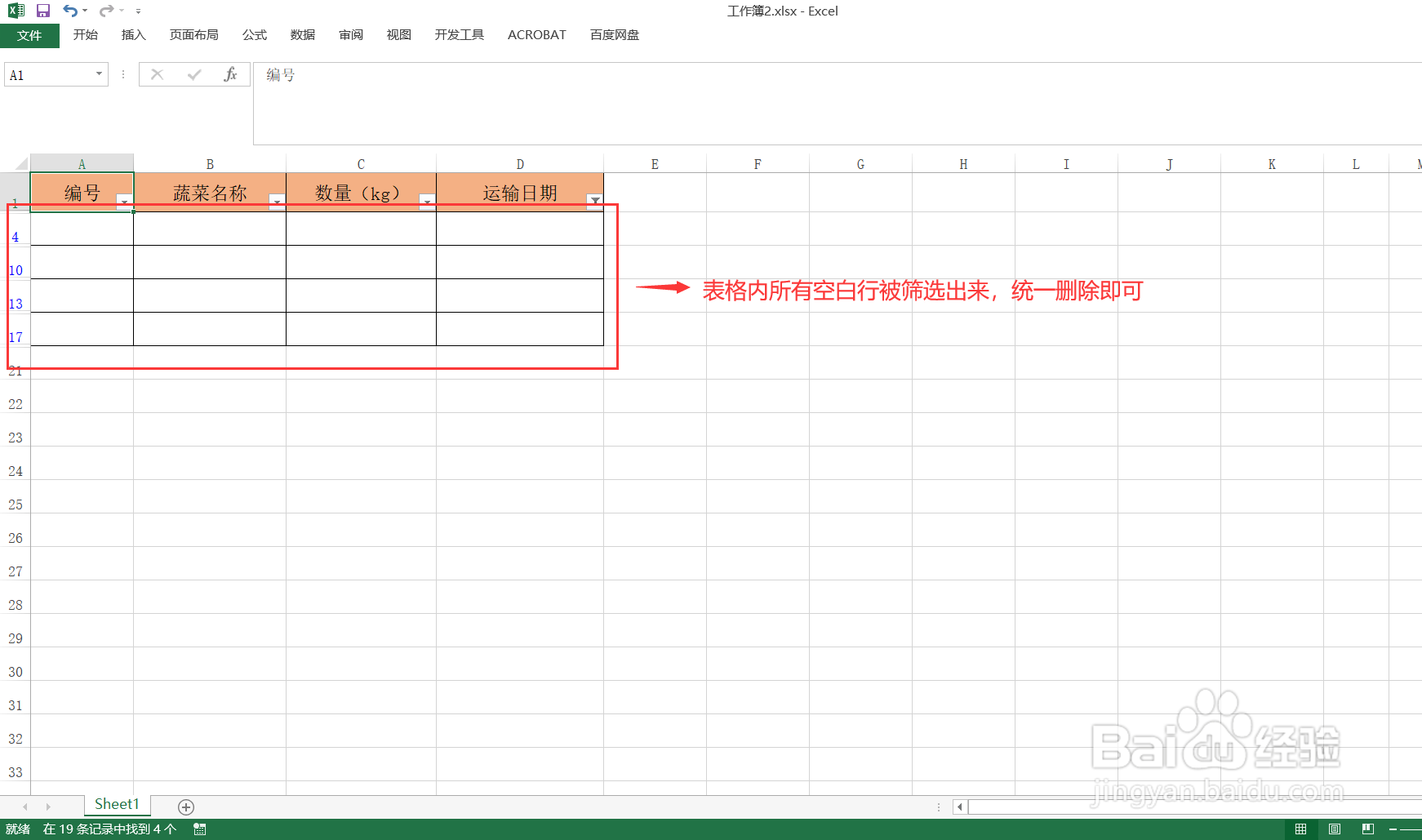Switch to Normal view icon

pos(1300,829)
